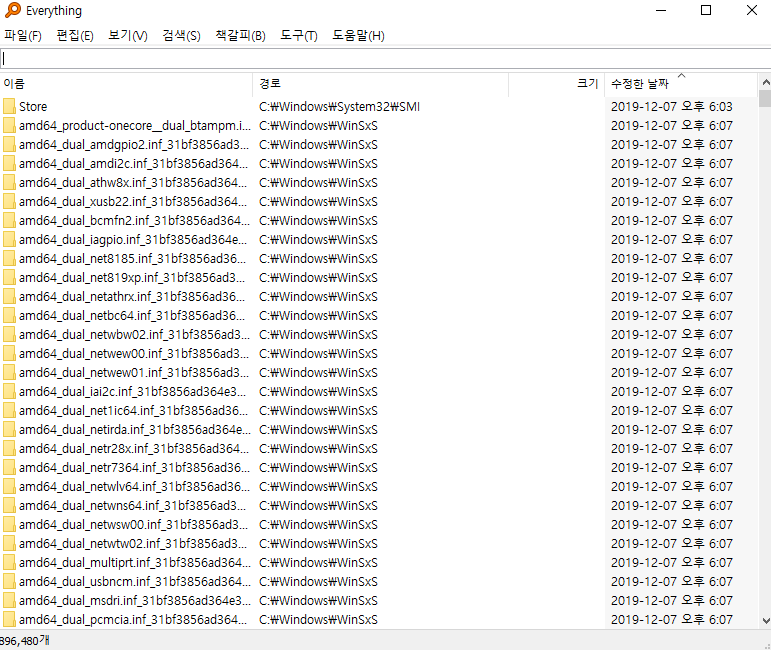The width and height of the screenshot is (771, 650).
Task: Maximize the Everything window
Action: point(706,10)
